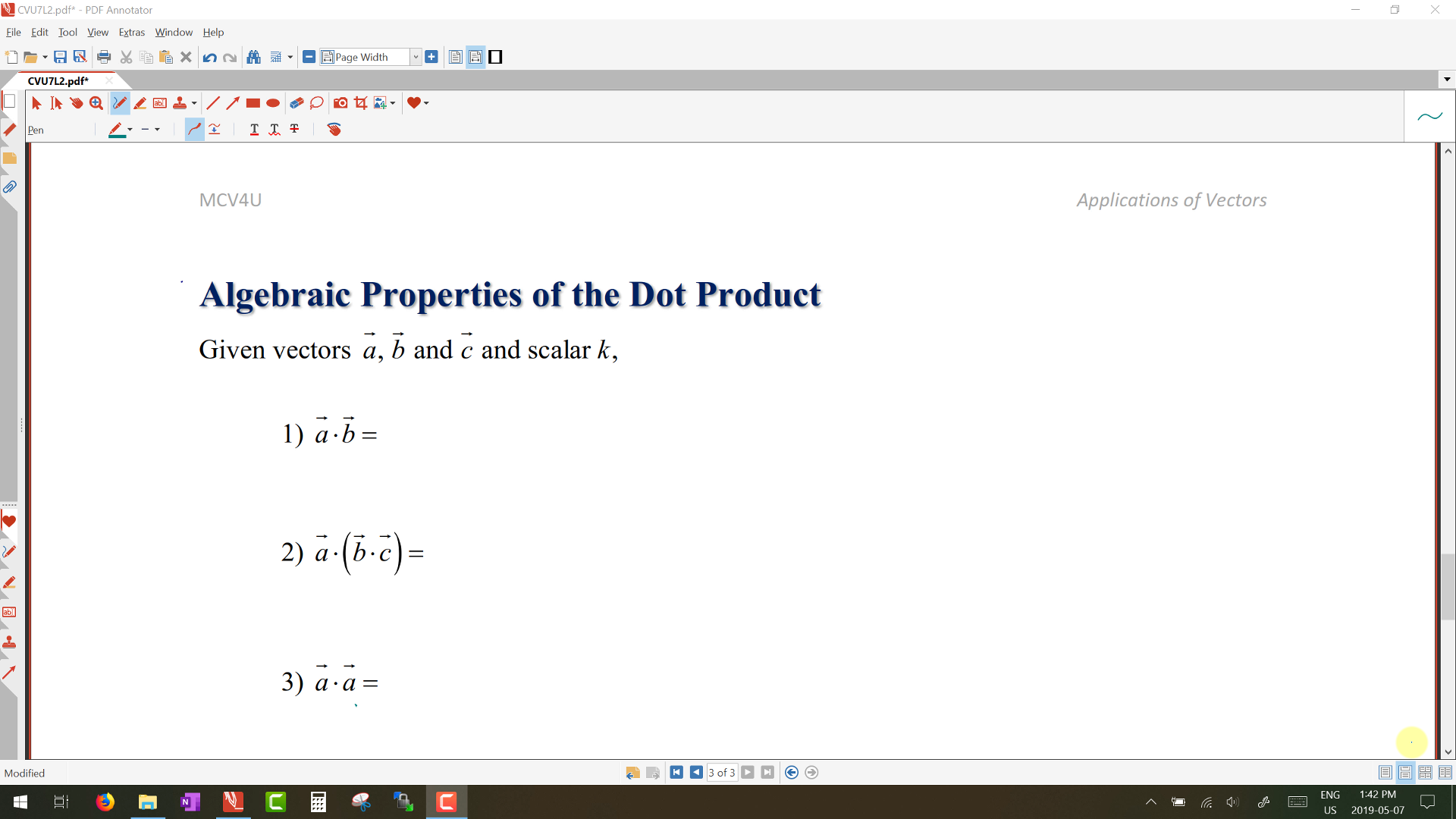Select the Text box tool
The image size is (1456, 819).
click(x=160, y=103)
